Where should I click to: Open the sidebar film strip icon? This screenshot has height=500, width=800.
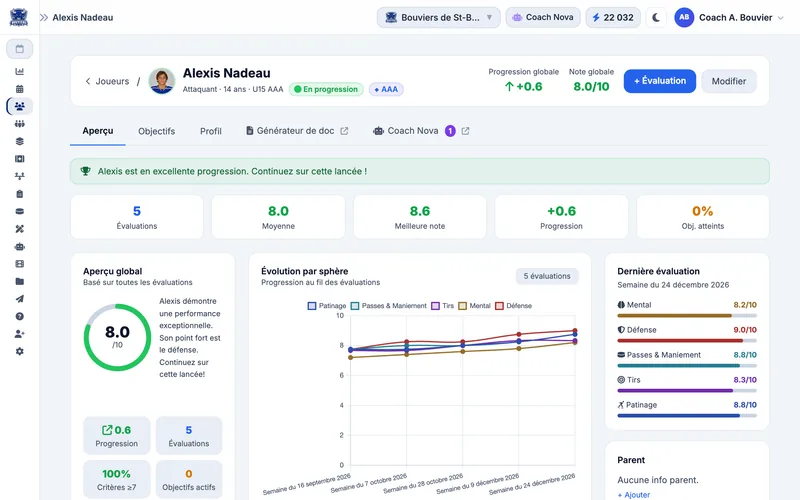pyautogui.click(x=19, y=264)
